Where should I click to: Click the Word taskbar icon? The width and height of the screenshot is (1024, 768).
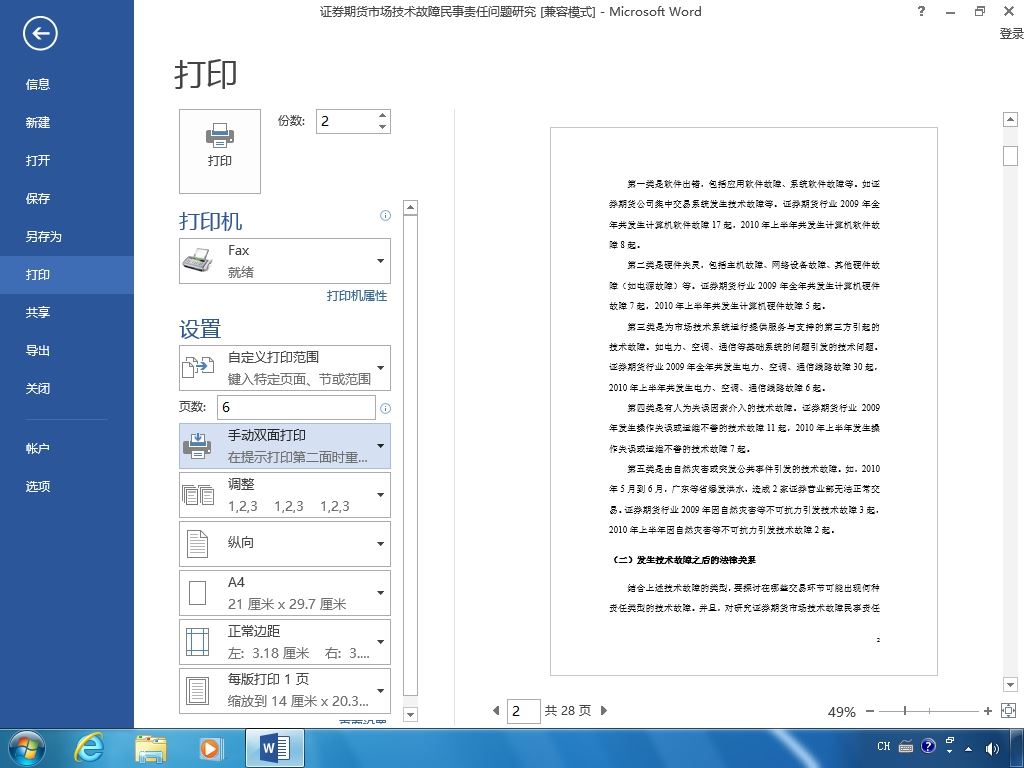pyautogui.click(x=275, y=748)
